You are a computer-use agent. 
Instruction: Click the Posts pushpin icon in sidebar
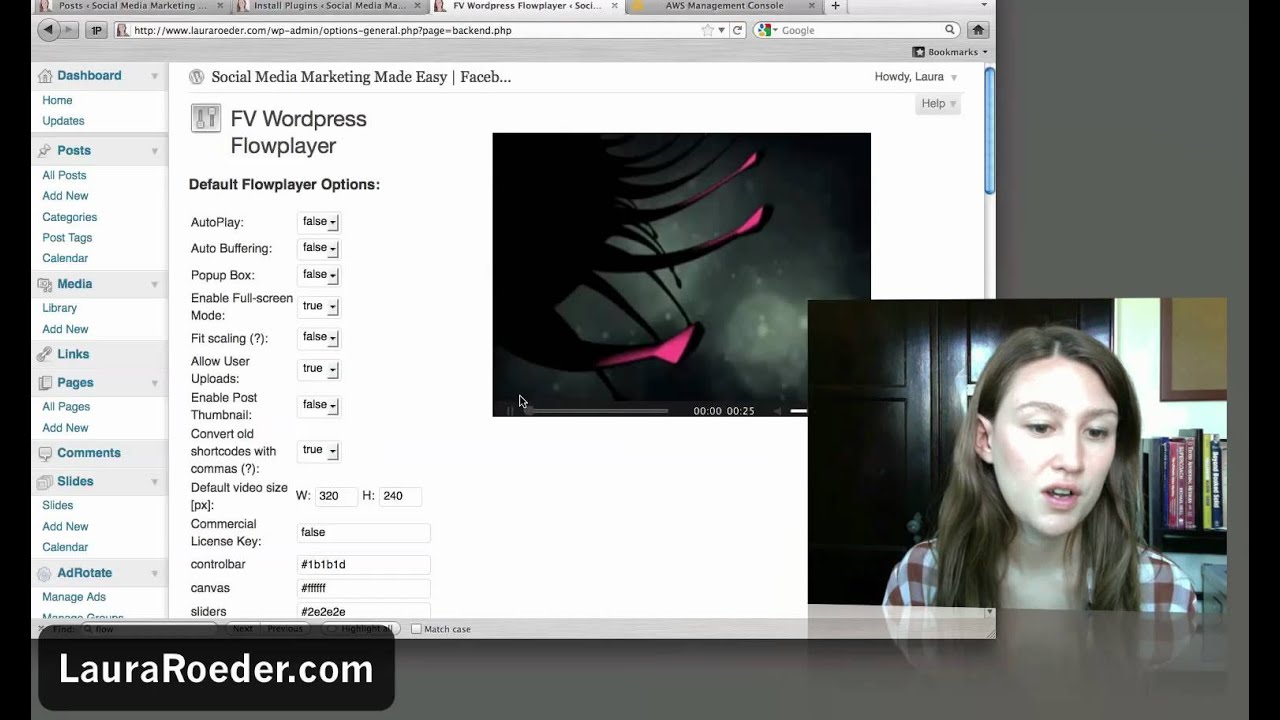click(x=45, y=151)
